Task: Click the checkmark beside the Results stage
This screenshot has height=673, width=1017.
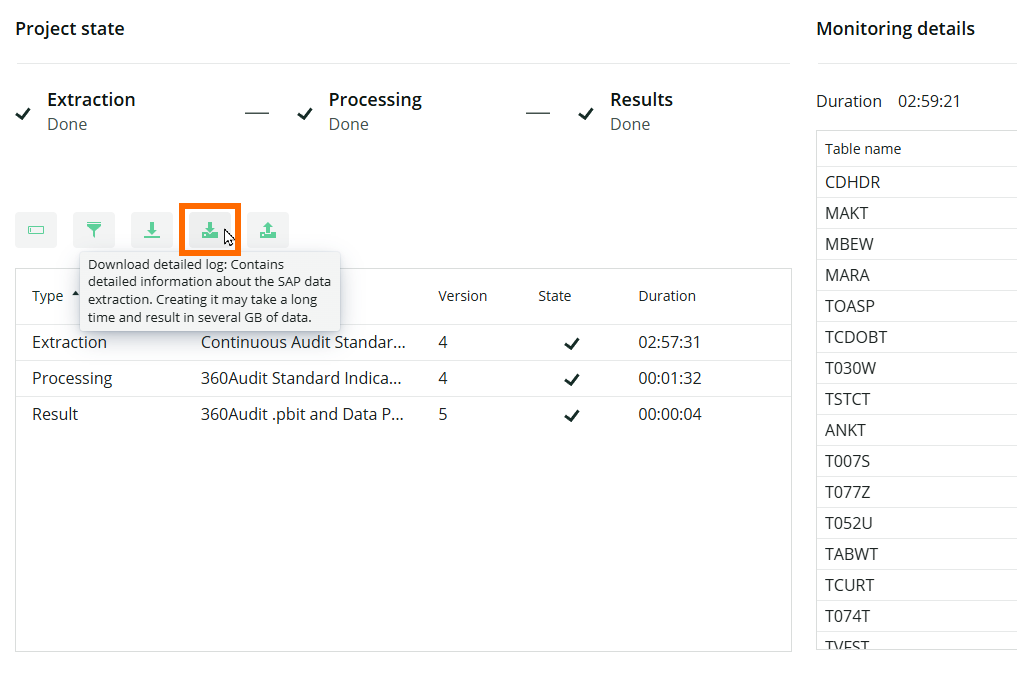Action: [586, 114]
